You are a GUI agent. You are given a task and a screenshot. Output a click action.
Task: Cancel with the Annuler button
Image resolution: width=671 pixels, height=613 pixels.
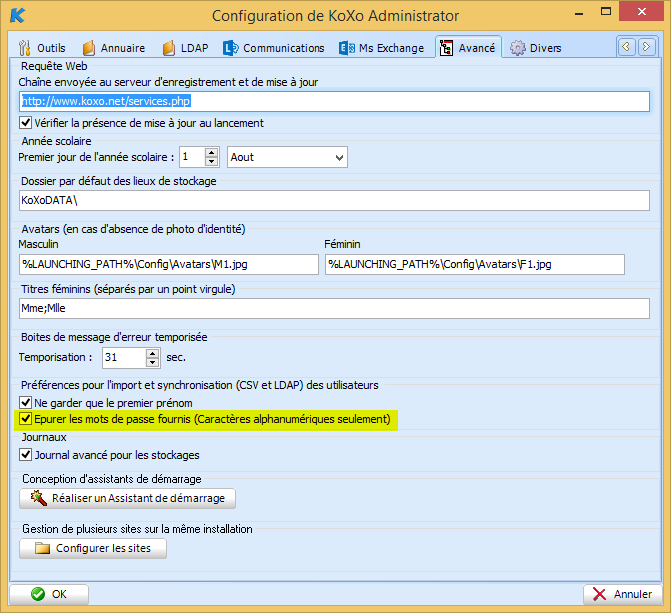[x=623, y=594]
